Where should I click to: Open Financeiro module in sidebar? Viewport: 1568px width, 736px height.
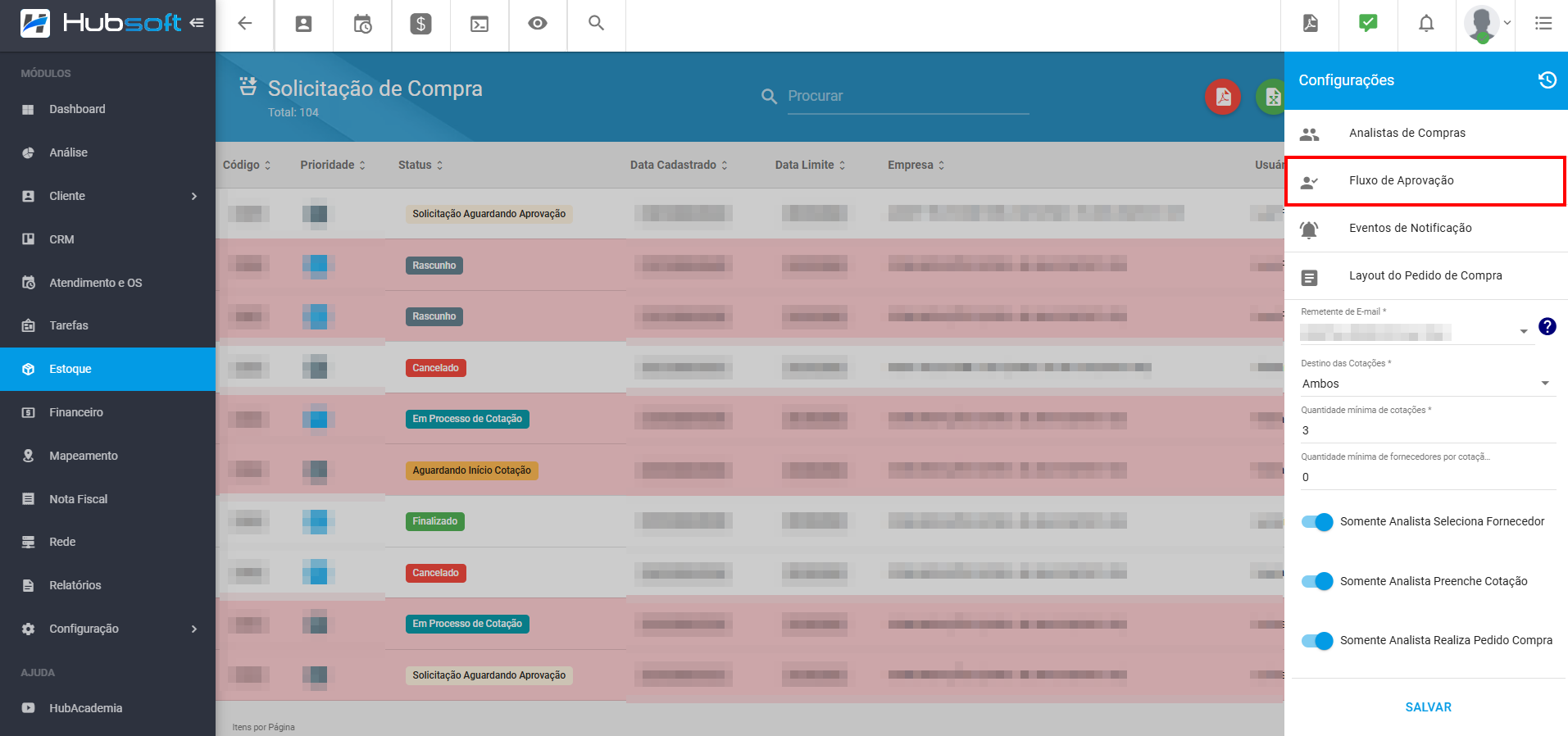coord(107,412)
